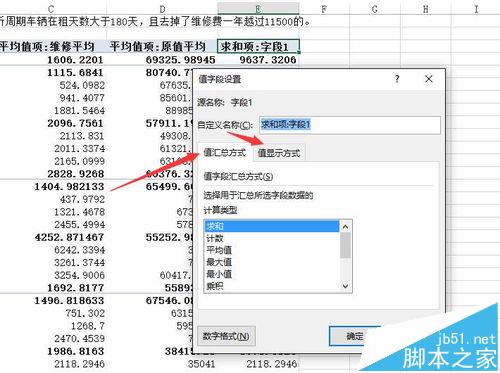This screenshot has height=373, width=500.
Task: Click the 平均值项:维修平均 header cell
Action: coord(53,46)
